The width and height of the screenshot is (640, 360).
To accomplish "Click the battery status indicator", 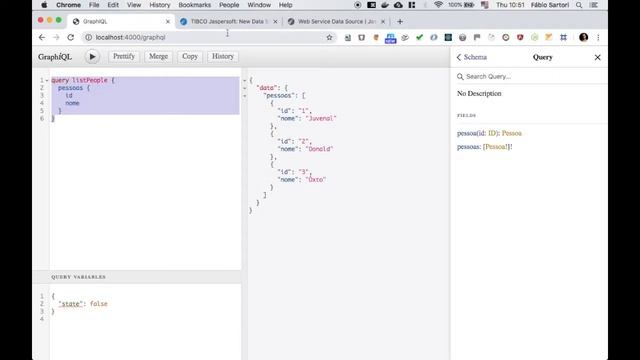I will (x=462, y=5).
